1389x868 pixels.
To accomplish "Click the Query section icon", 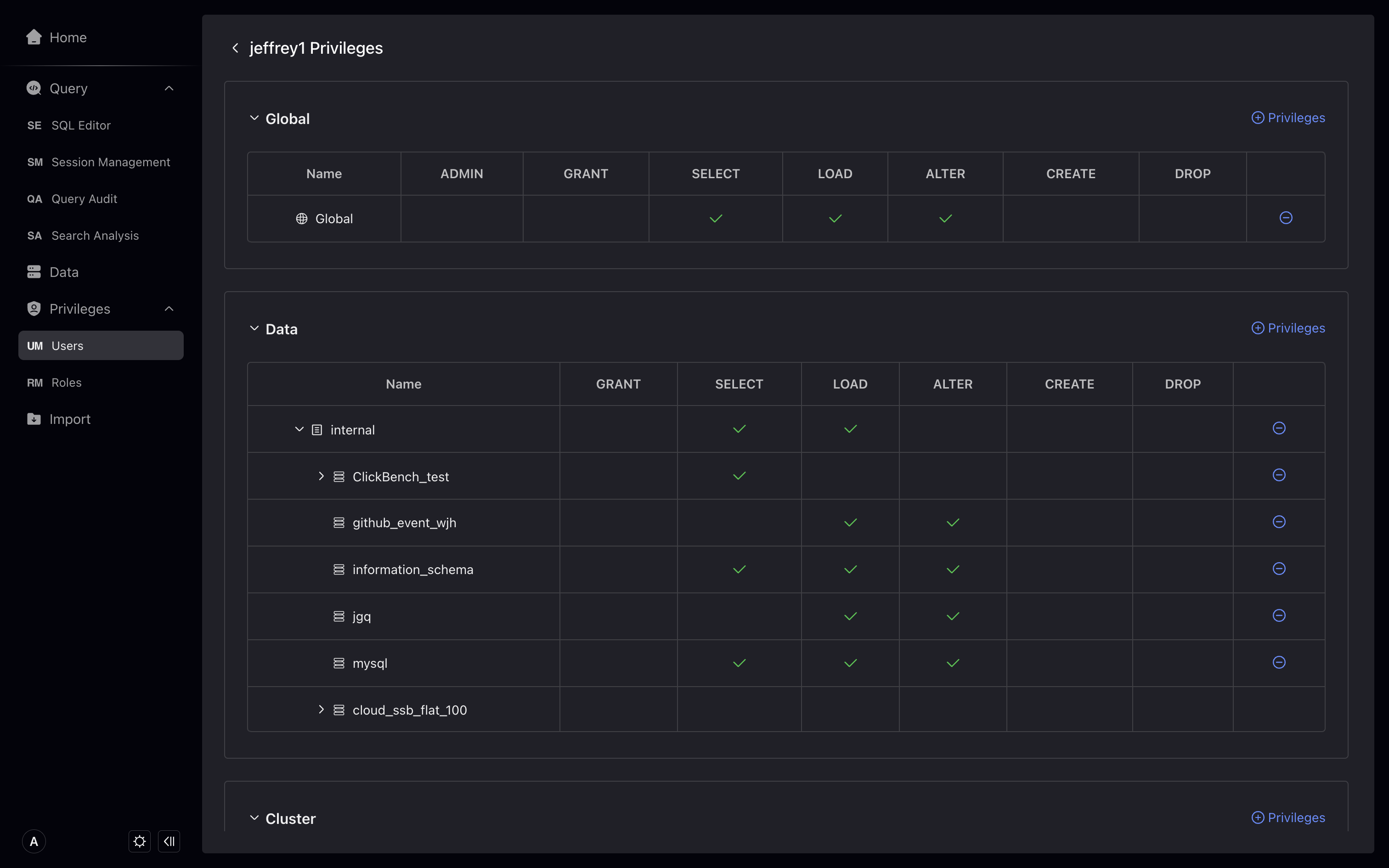I will (x=34, y=88).
